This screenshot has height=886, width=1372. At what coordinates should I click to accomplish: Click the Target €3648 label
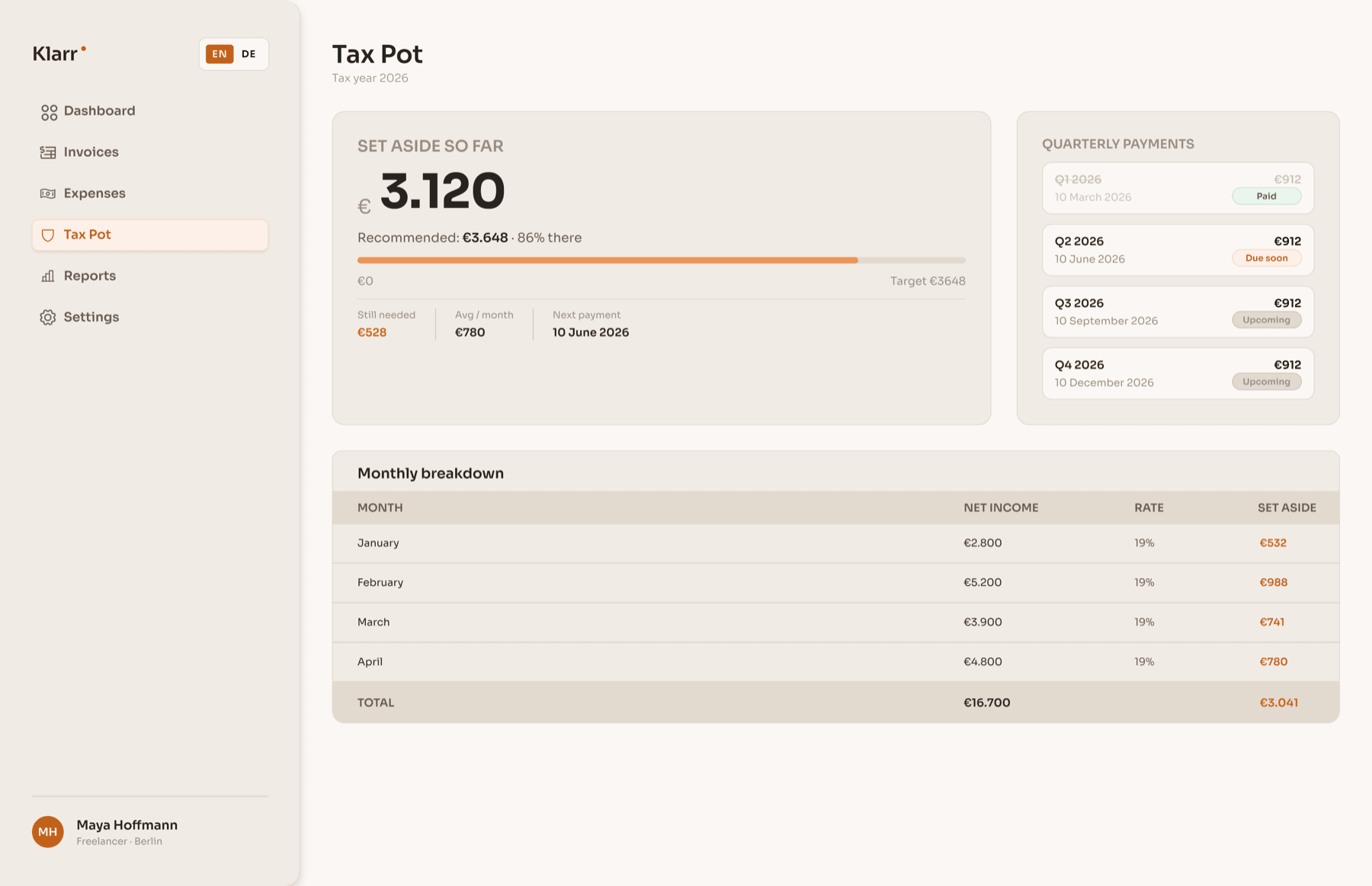[928, 281]
